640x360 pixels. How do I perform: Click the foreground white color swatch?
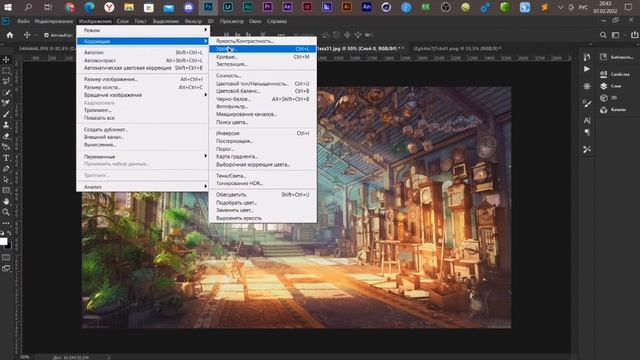(4, 241)
